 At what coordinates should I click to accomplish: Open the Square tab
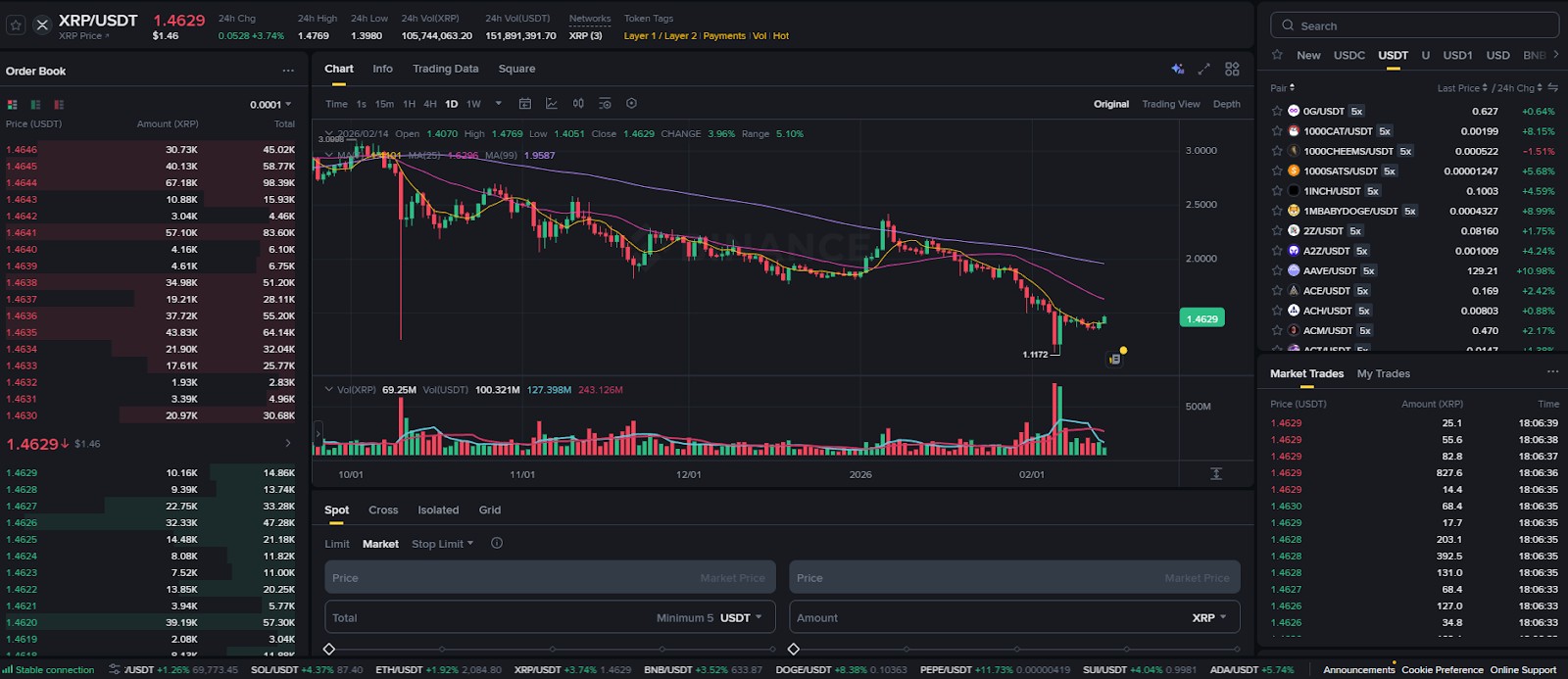click(516, 69)
